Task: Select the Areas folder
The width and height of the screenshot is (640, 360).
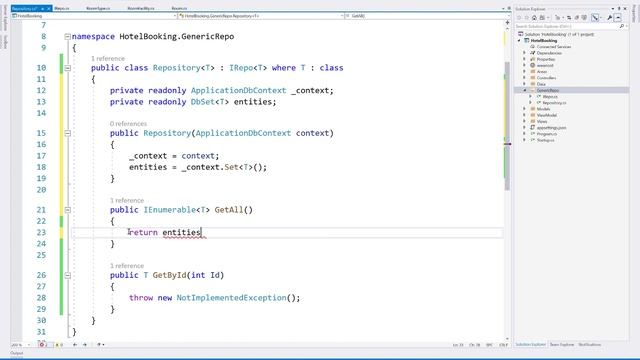Action: tap(542, 72)
